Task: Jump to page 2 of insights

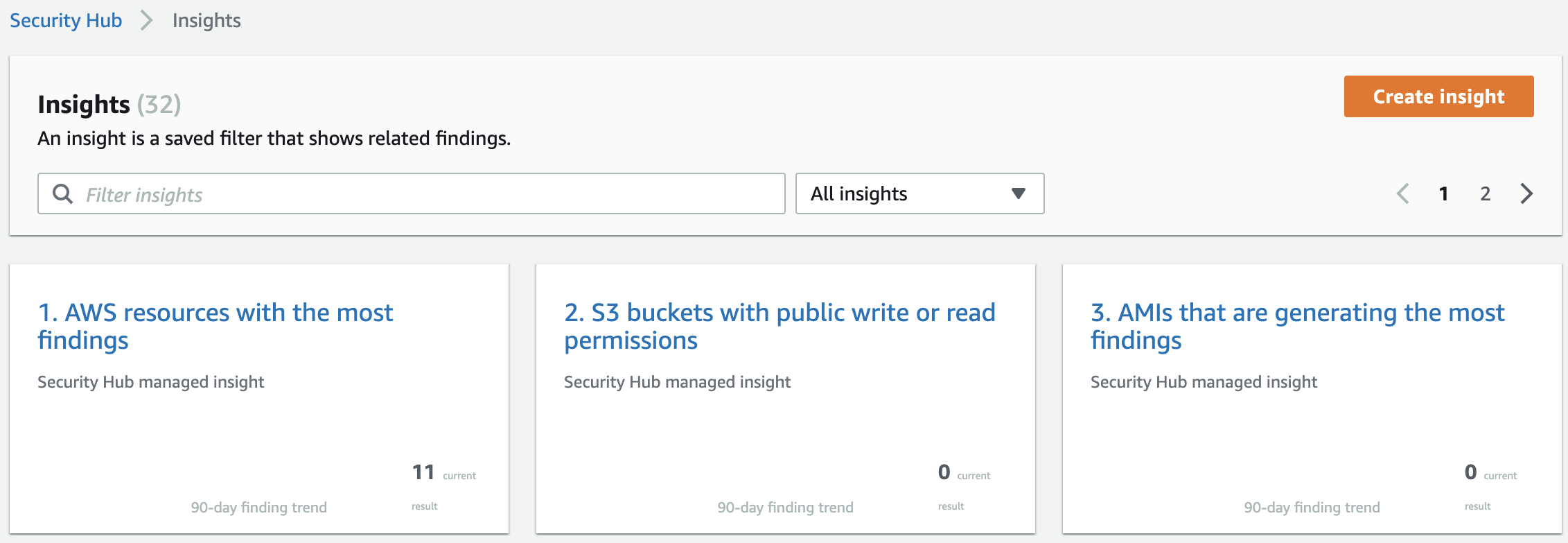Action: [x=1485, y=193]
